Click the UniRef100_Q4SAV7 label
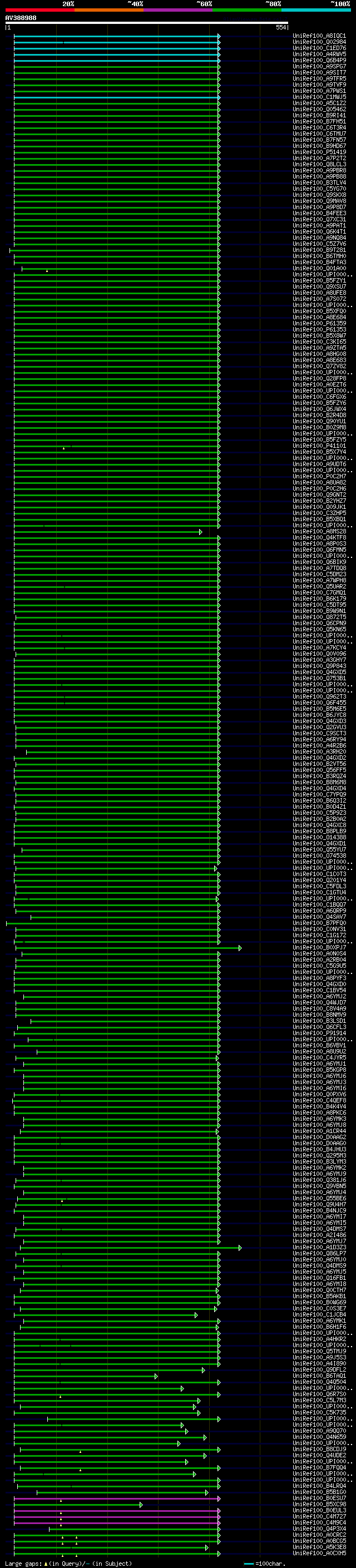This screenshot has width=356, height=1568. 319,917
